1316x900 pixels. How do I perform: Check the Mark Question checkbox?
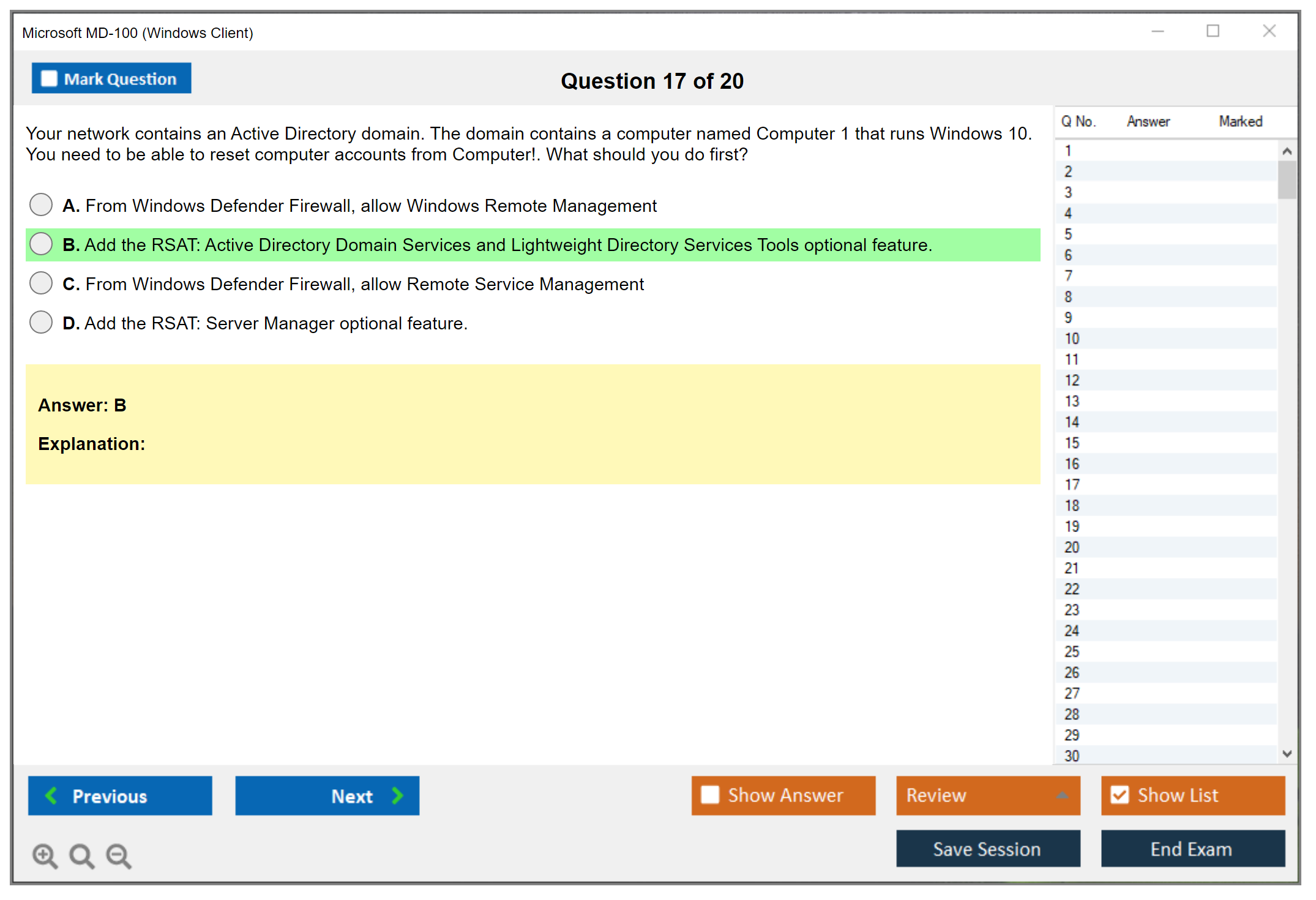pos(49,79)
